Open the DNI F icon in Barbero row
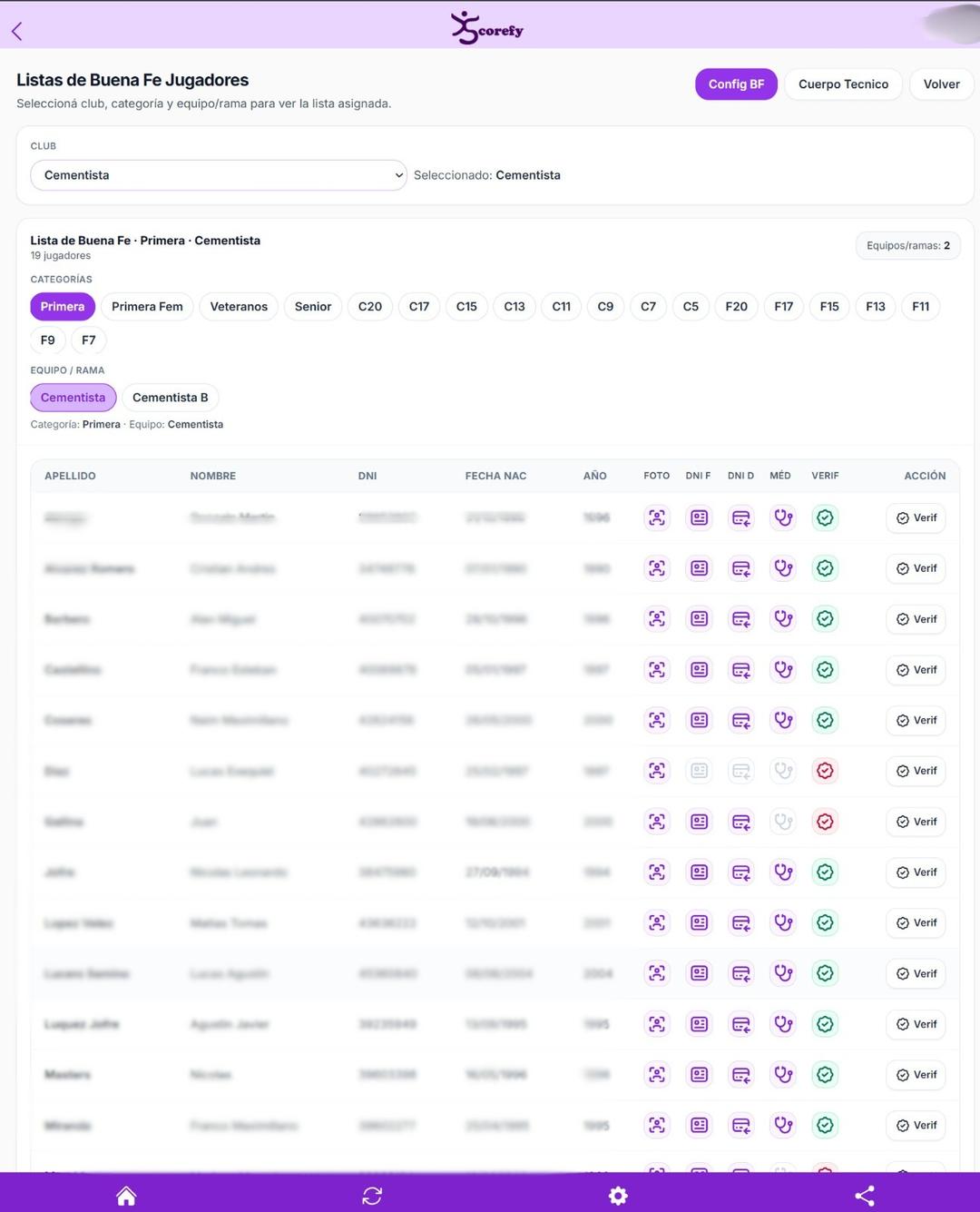 pos(699,619)
